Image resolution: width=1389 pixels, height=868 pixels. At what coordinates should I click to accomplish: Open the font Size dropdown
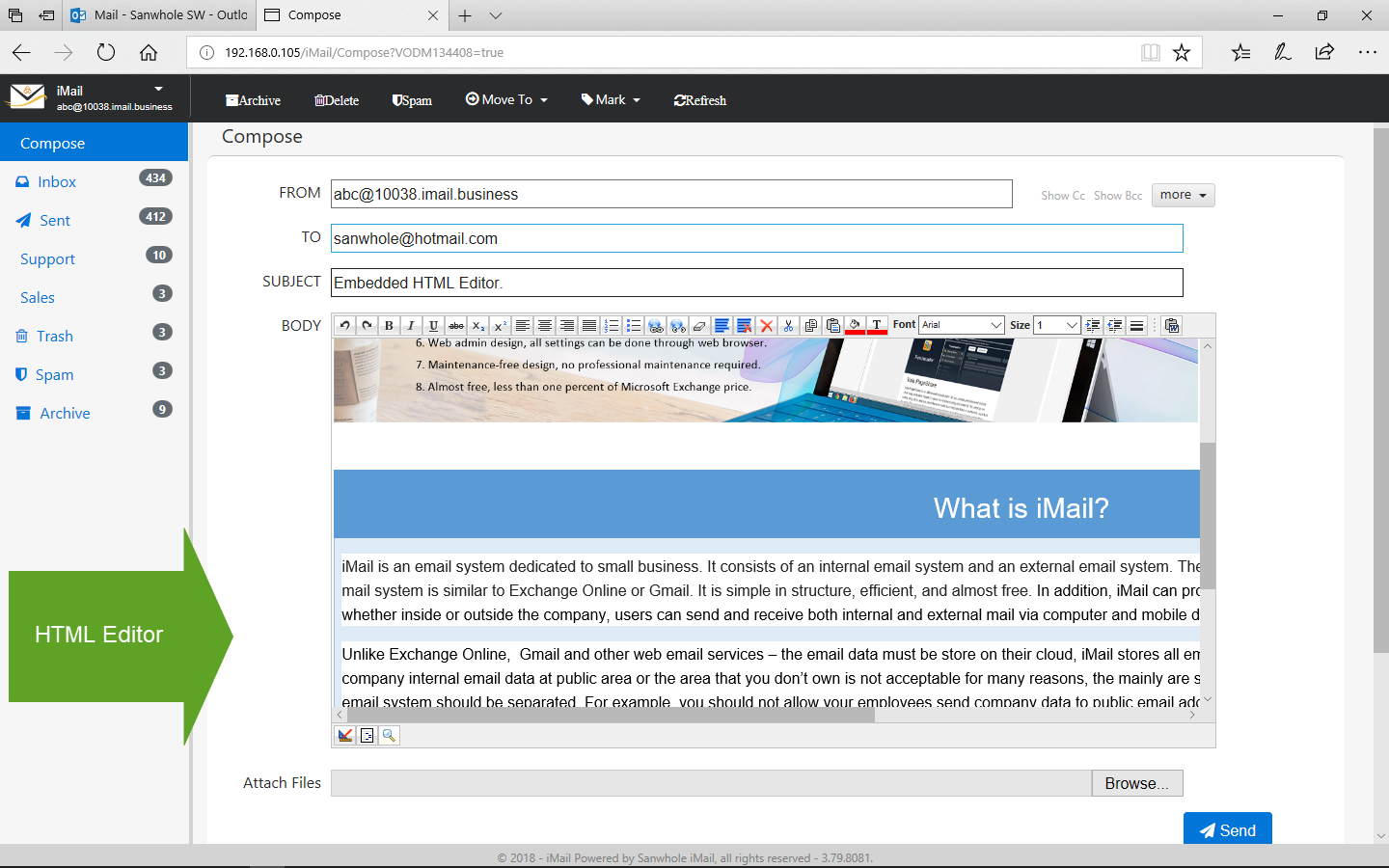click(1056, 325)
